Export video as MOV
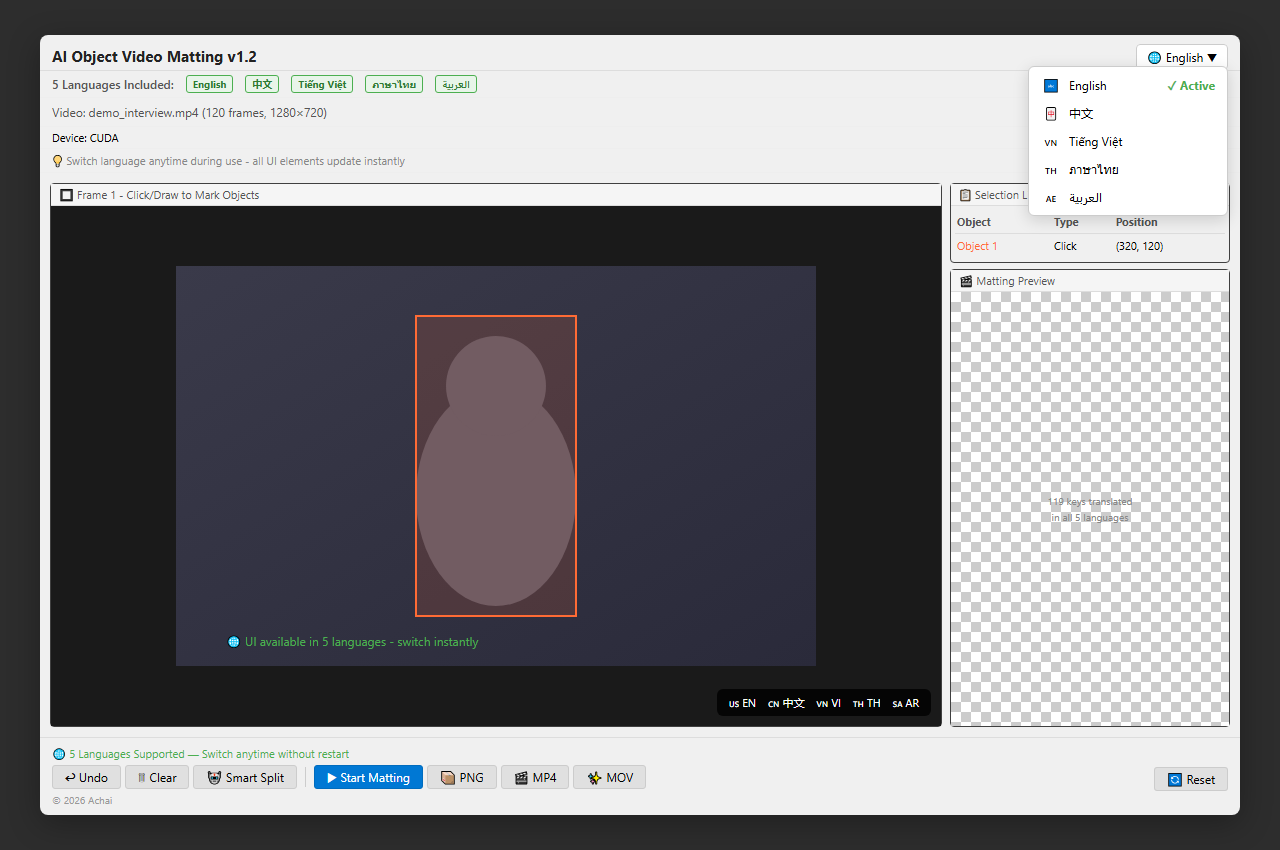The height and width of the screenshot is (850, 1280). click(609, 777)
